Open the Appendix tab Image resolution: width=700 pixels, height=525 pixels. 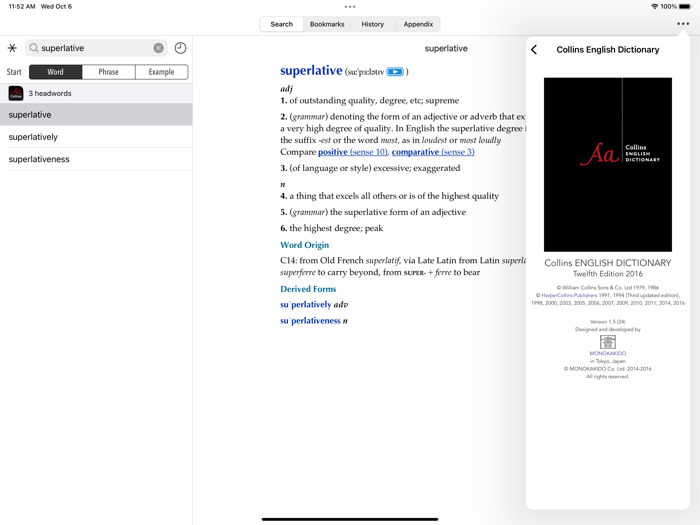pyautogui.click(x=418, y=24)
